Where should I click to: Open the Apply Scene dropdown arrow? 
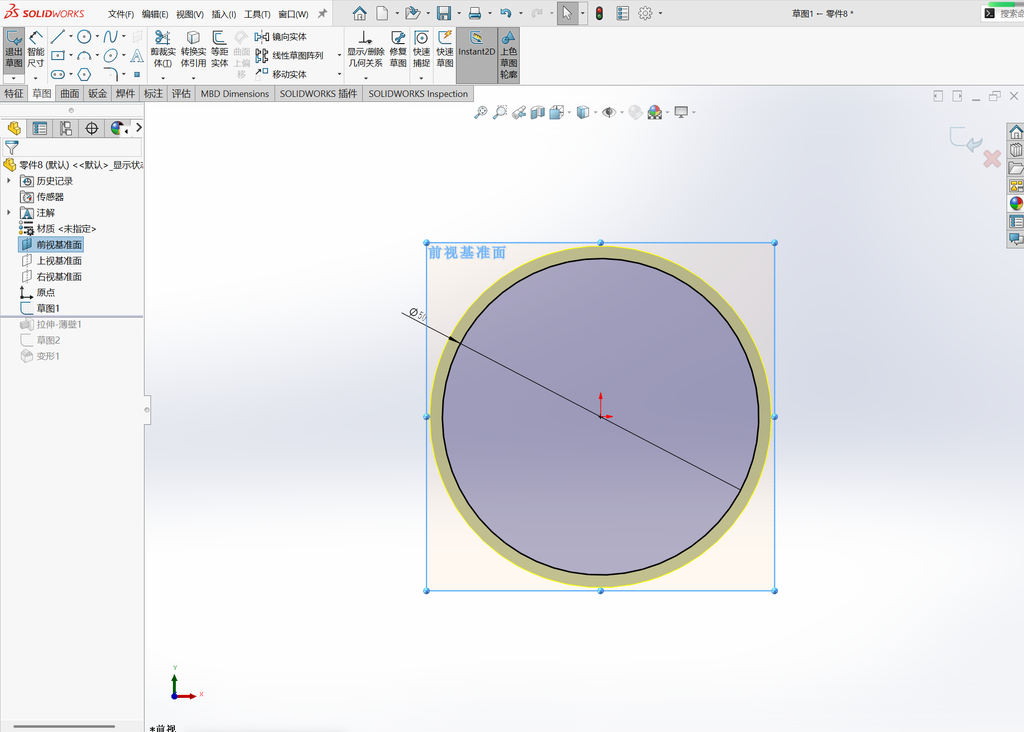point(667,113)
